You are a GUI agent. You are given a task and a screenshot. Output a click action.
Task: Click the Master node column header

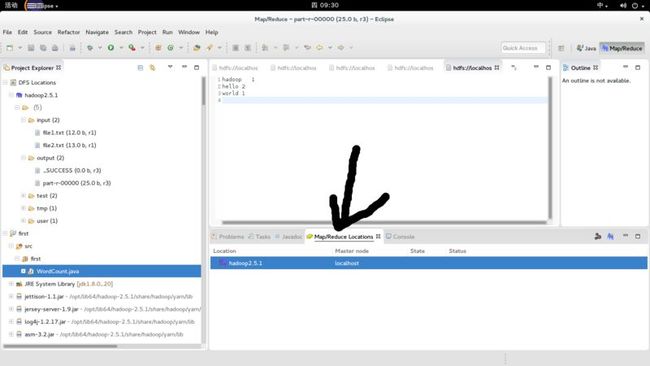[x=352, y=251]
